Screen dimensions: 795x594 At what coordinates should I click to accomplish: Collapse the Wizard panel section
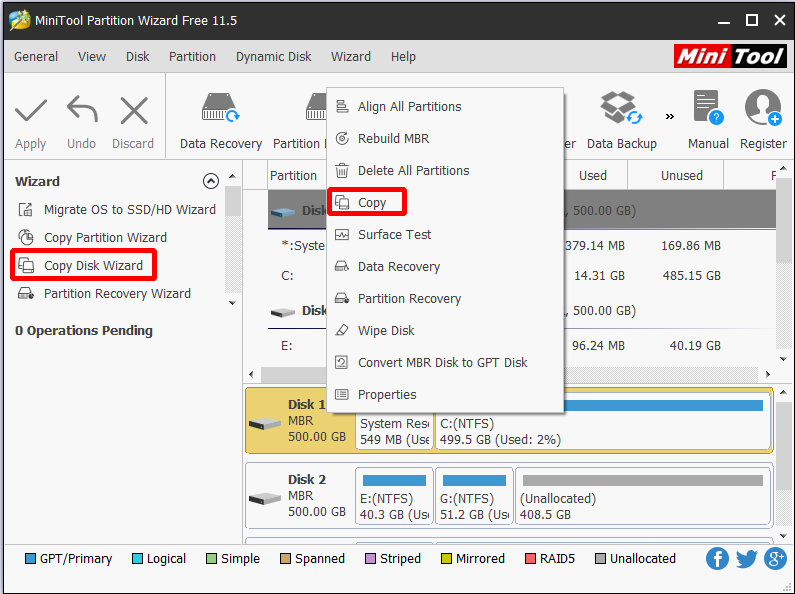coord(211,181)
